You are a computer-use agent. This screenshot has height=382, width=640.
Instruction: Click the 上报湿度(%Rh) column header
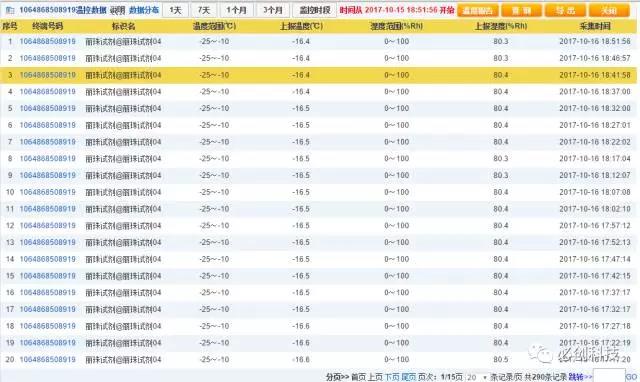coord(501,27)
